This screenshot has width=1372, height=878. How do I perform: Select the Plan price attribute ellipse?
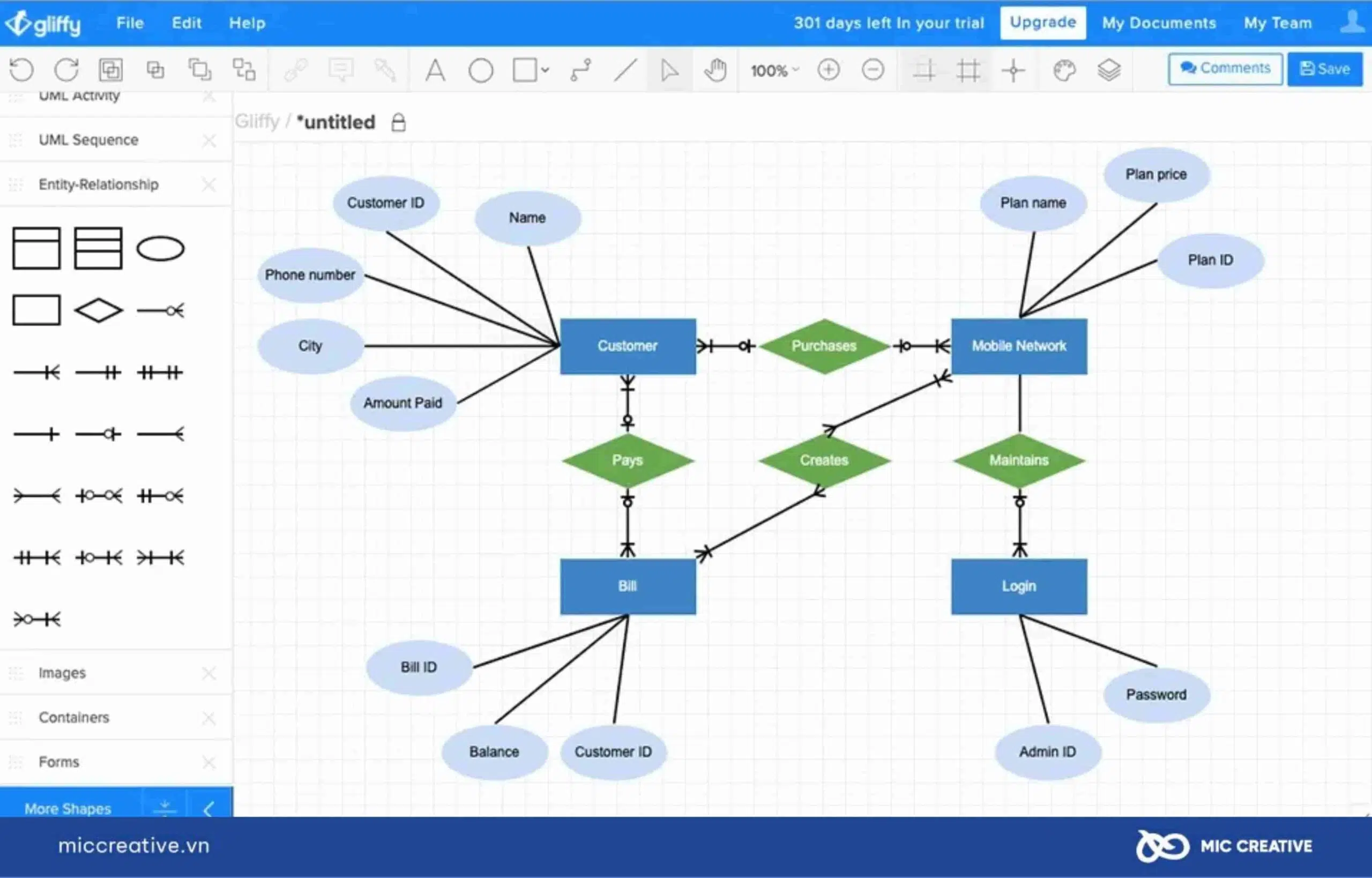pos(1157,174)
